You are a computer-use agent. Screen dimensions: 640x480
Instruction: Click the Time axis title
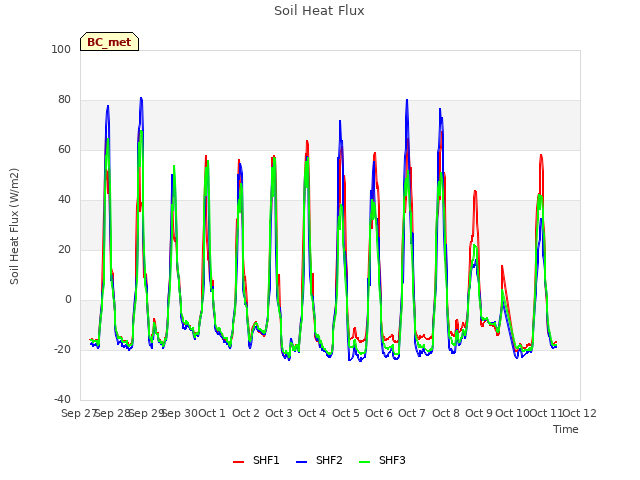[566, 429]
